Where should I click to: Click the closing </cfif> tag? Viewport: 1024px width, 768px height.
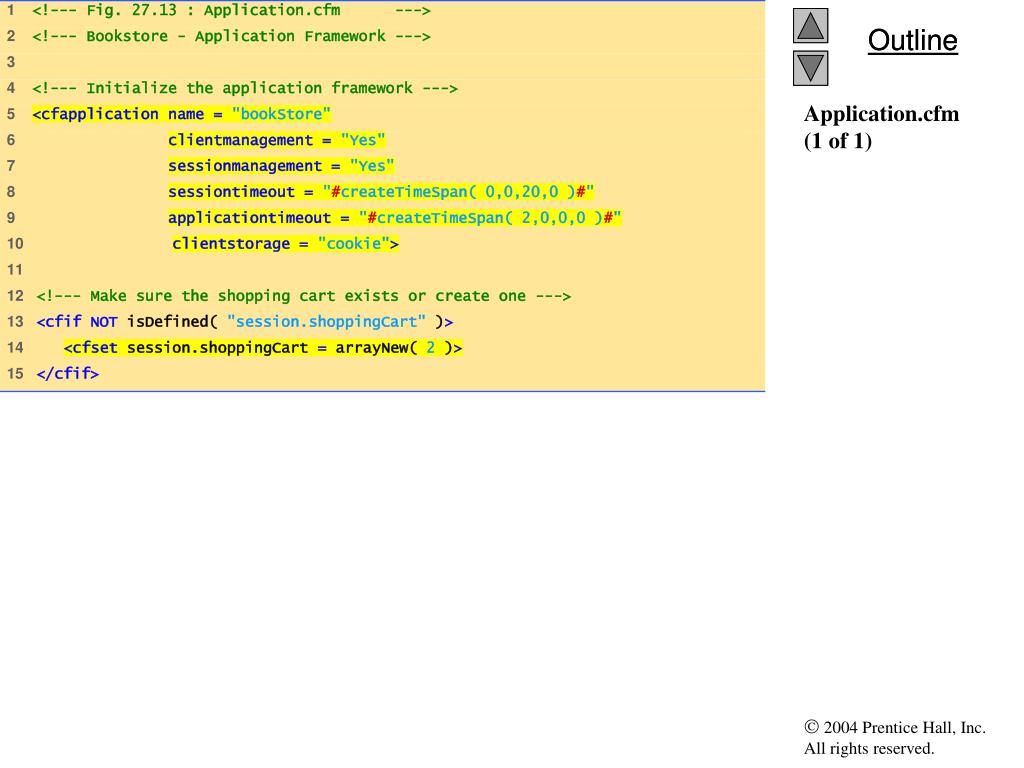click(x=68, y=374)
